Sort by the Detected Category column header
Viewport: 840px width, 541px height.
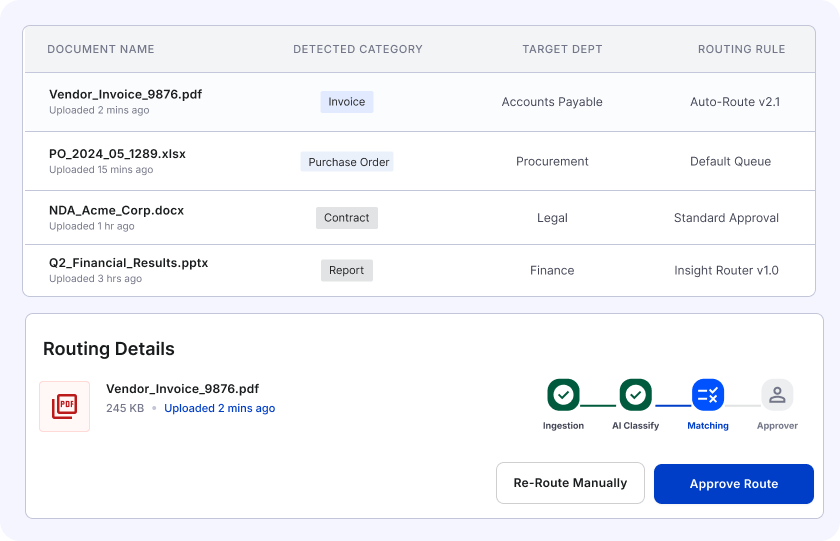pyautogui.click(x=358, y=49)
